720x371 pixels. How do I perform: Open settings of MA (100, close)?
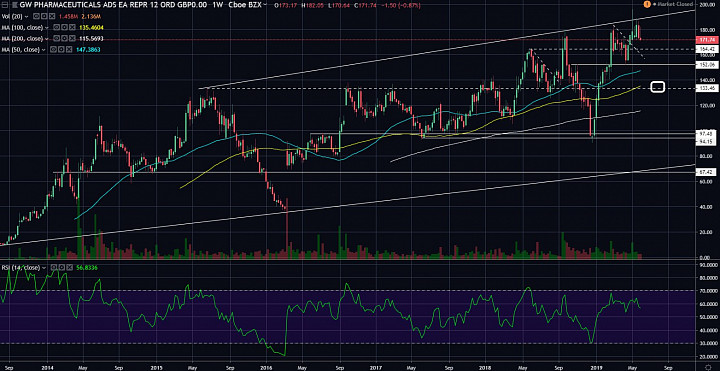click(64, 28)
